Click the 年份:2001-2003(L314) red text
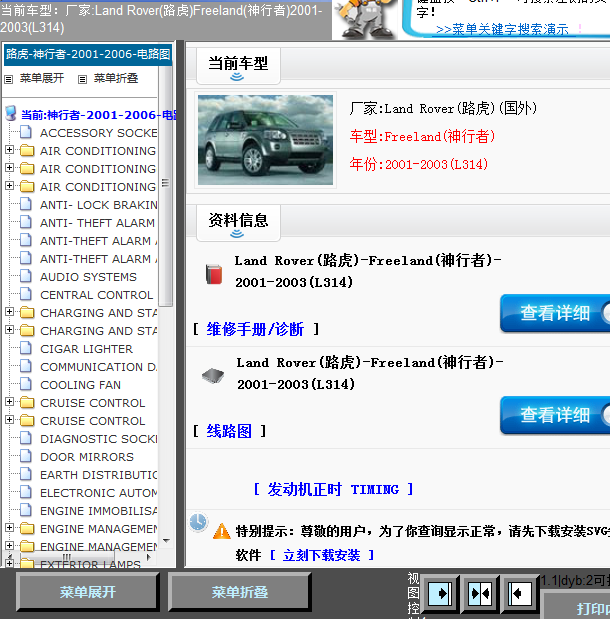This screenshot has width=610, height=619. [x=419, y=164]
